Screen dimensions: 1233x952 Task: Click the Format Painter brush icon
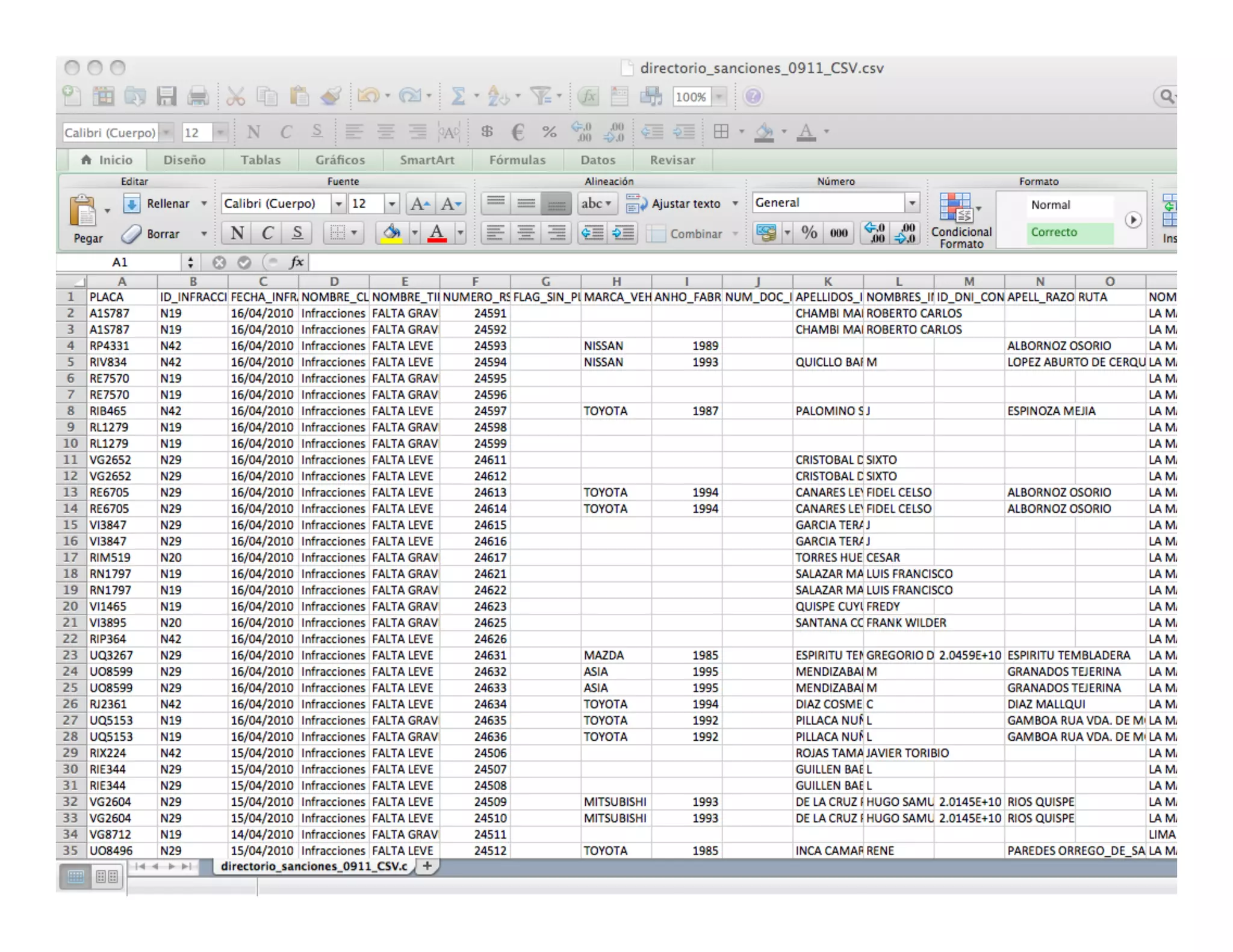click(331, 96)
